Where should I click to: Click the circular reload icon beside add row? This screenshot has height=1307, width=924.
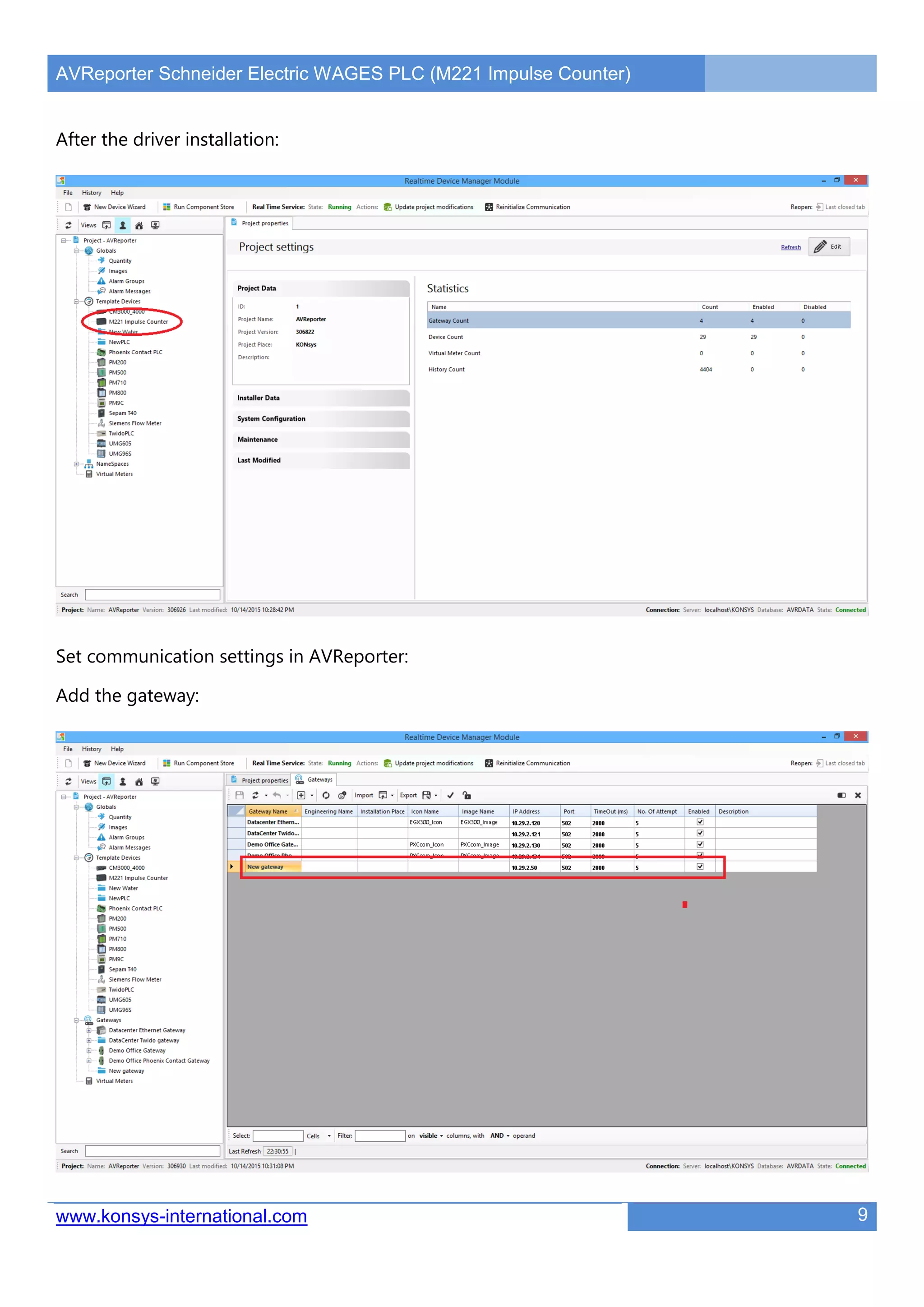(326, 795)
